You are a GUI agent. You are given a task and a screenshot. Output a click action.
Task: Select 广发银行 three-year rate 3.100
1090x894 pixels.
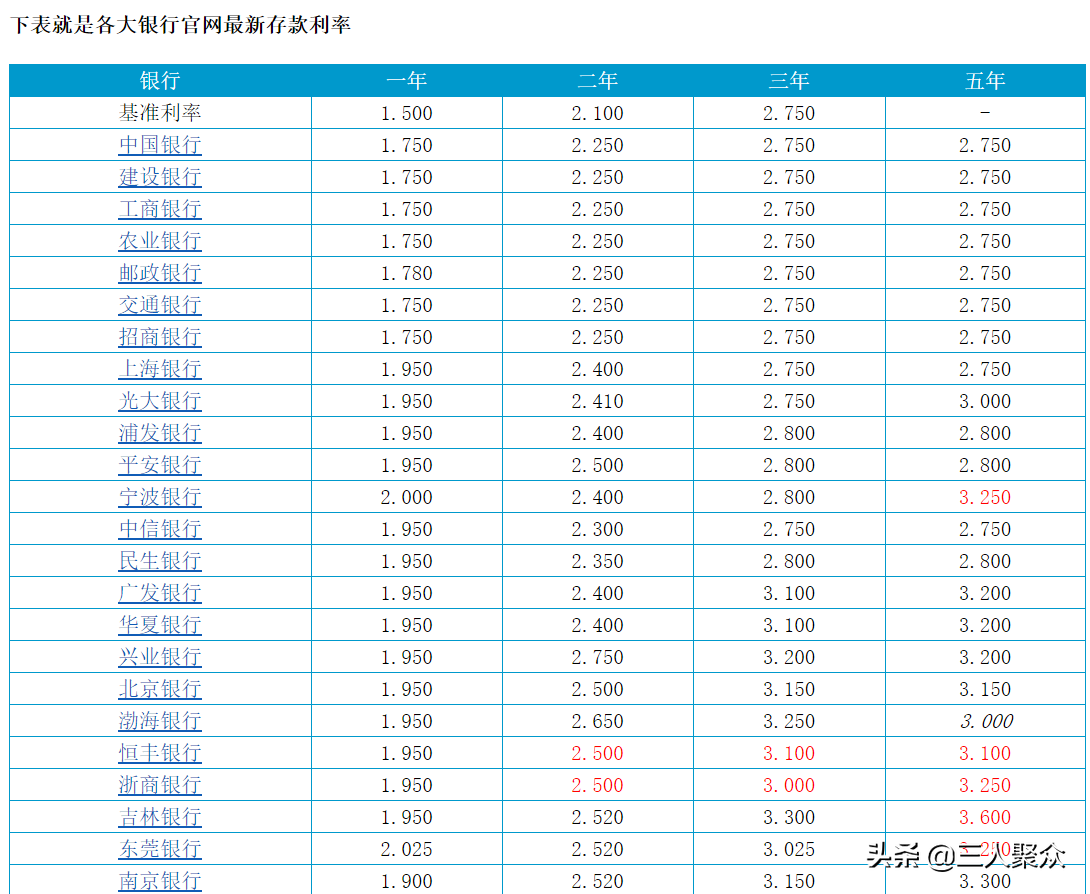click(789, 592)
